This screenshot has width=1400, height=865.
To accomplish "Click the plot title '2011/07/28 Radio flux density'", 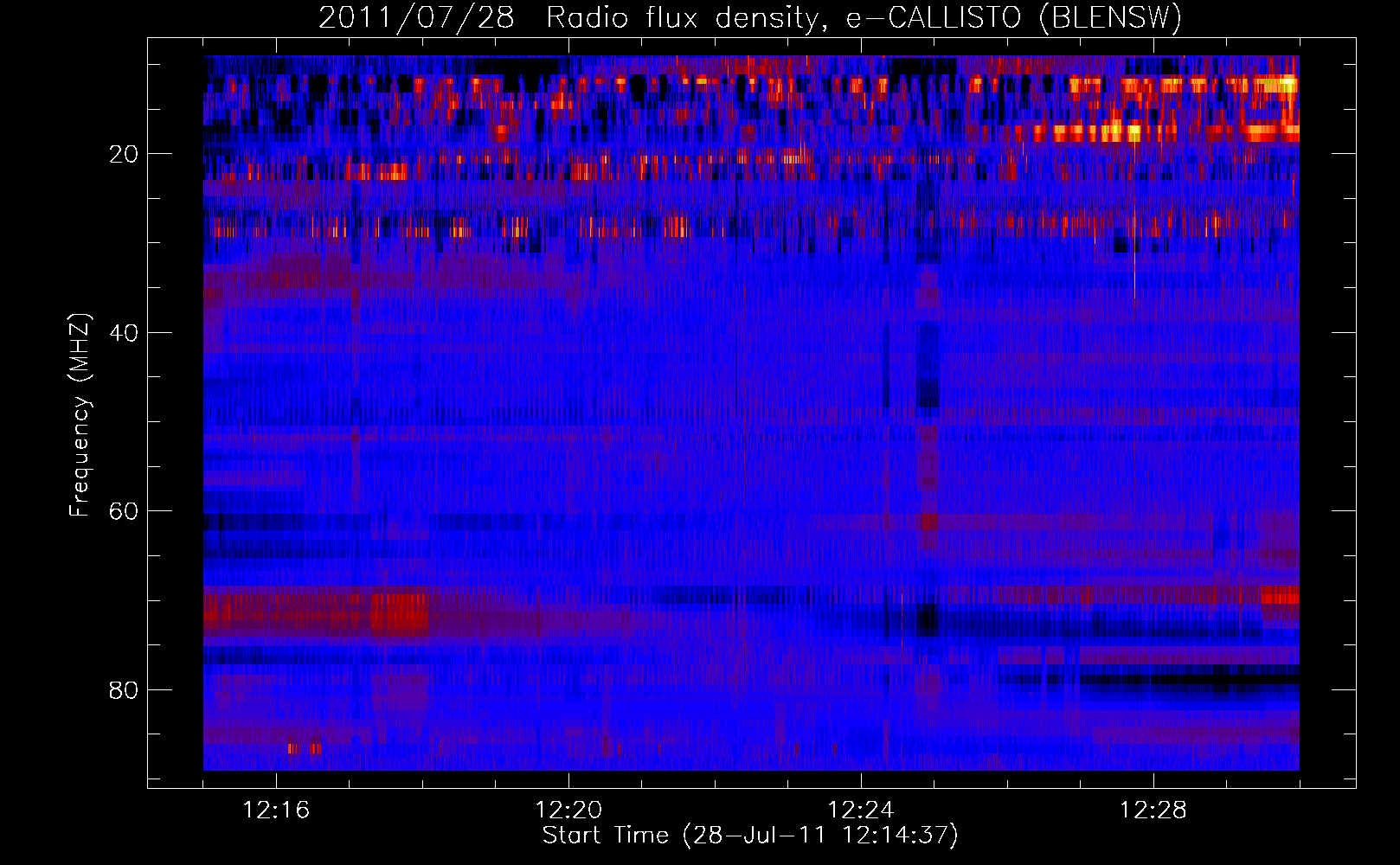I will point(750,17).
